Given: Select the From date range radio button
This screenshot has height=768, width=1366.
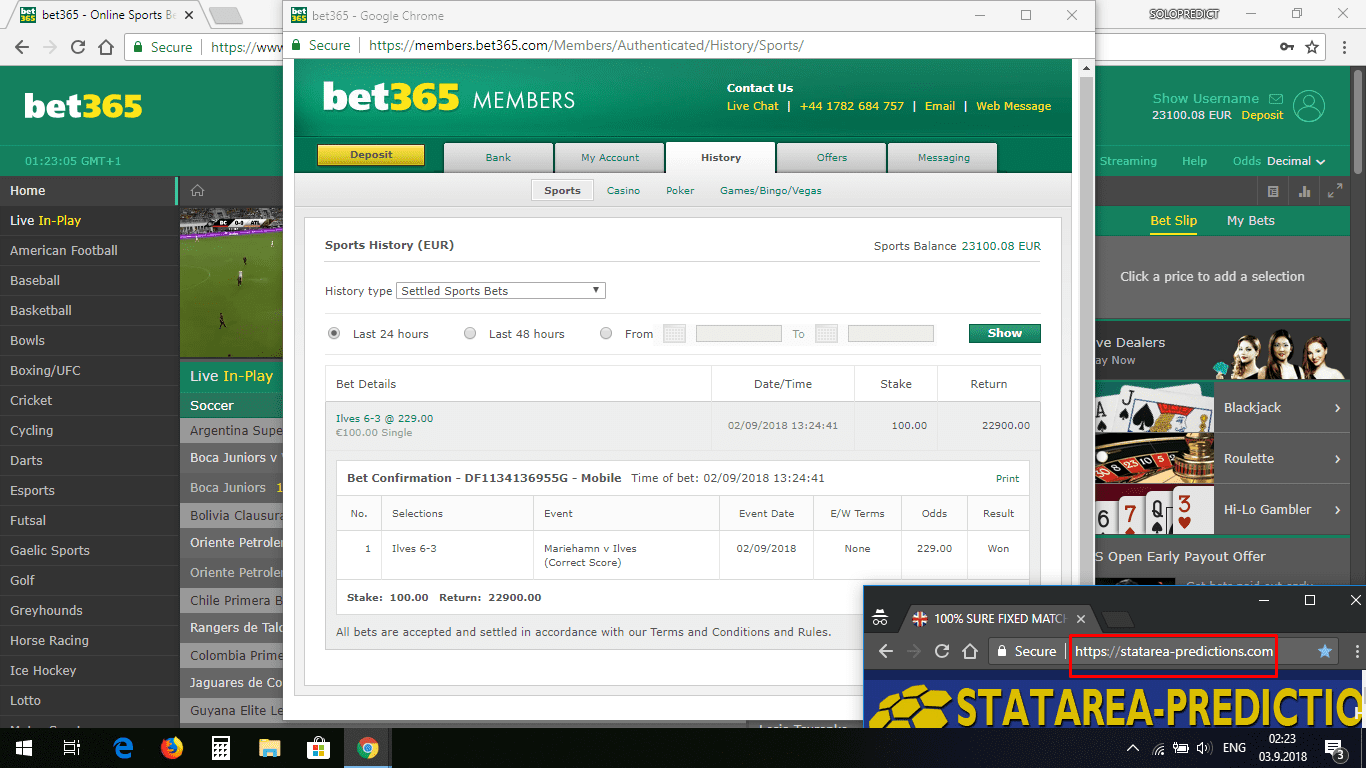Looking at the screenshot, I should click(x=606, y=334).
